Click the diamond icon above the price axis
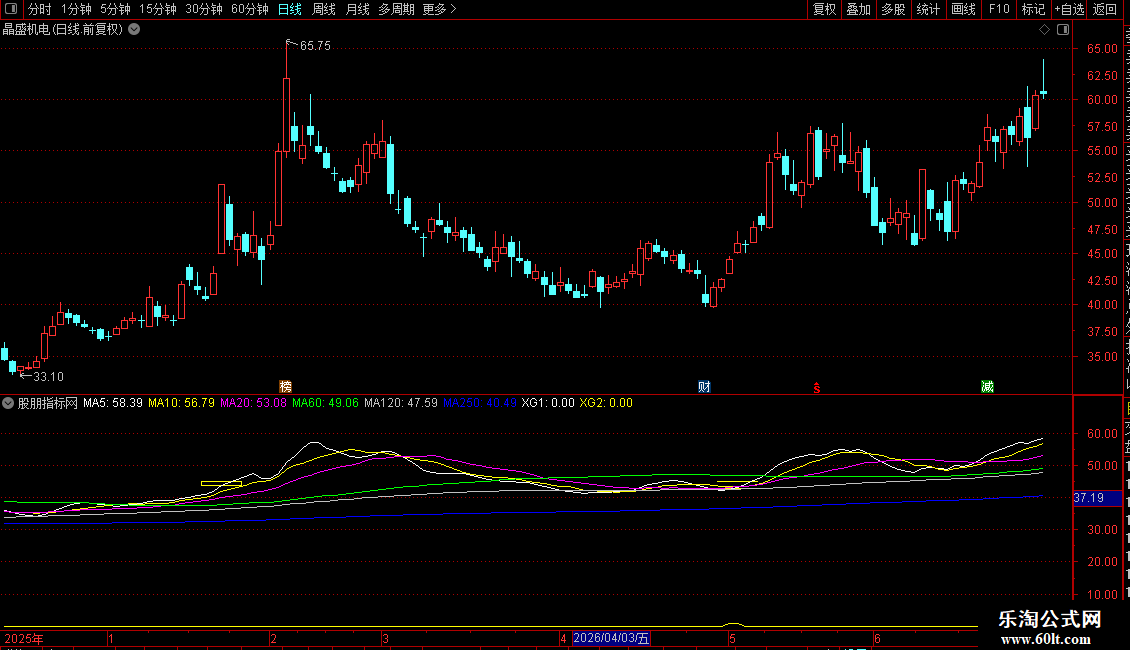 pos(1044,30)
